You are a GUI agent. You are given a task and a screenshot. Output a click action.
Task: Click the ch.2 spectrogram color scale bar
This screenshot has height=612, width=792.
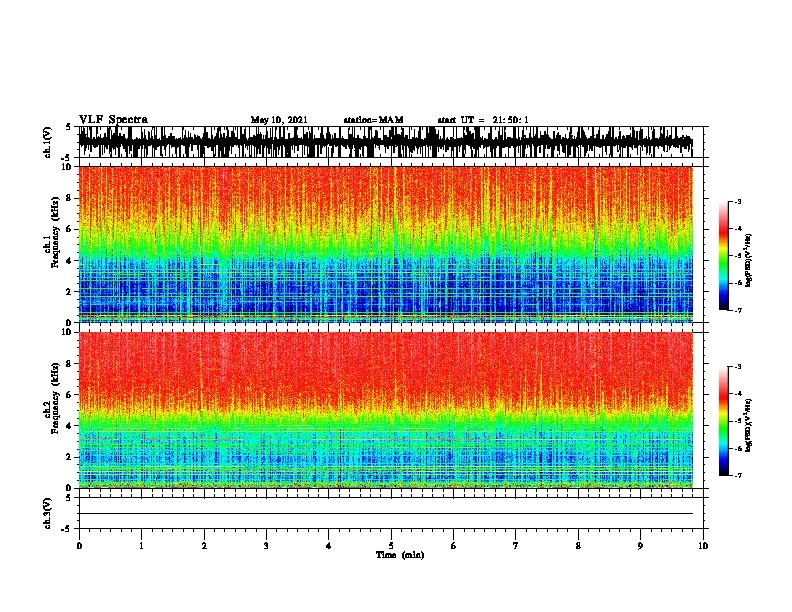point(723,421)
